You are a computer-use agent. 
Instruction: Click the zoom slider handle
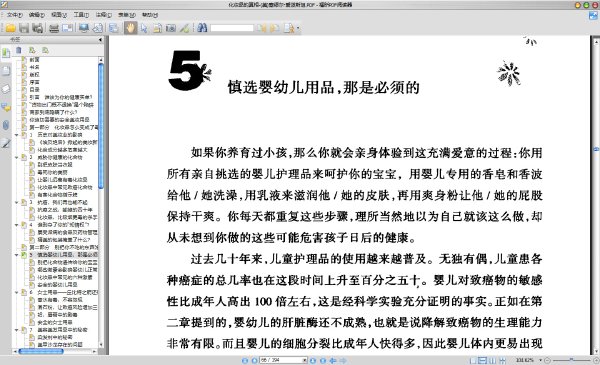571,360
